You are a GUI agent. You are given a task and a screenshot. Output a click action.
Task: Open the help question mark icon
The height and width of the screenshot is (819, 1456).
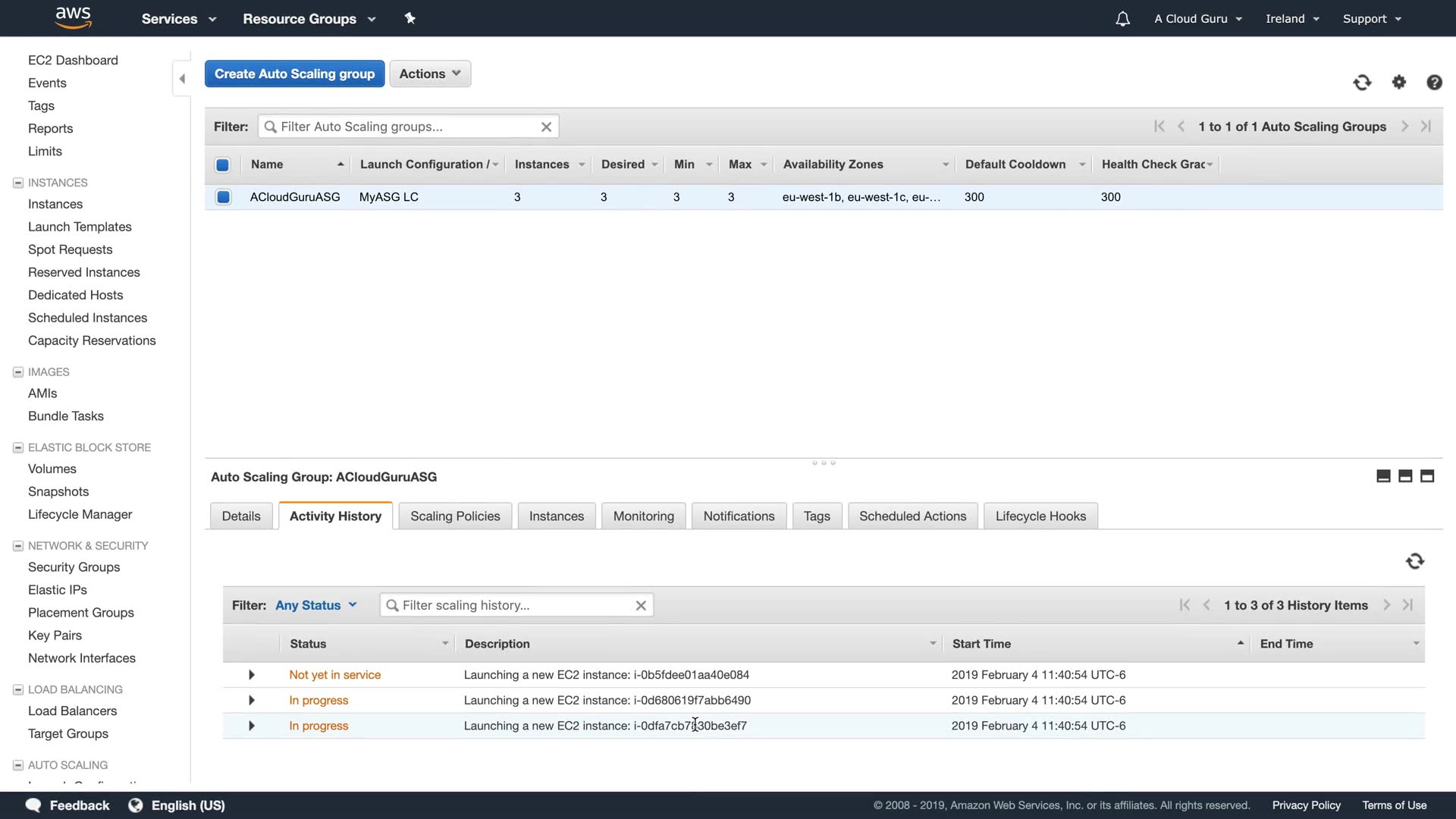tap(1434, 83)
